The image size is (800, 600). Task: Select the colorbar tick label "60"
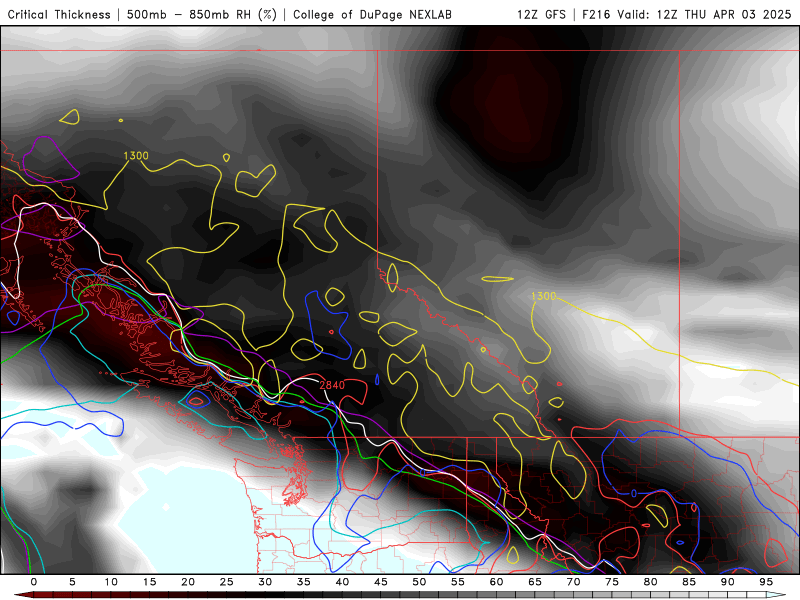click(496, 582)
